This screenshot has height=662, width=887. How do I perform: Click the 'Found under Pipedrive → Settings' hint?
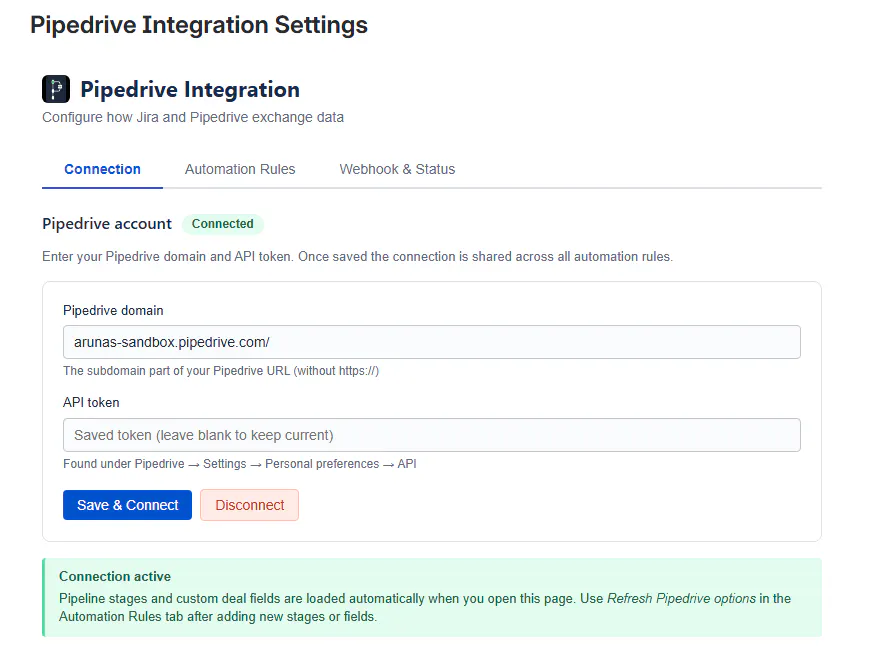point(240,464)
